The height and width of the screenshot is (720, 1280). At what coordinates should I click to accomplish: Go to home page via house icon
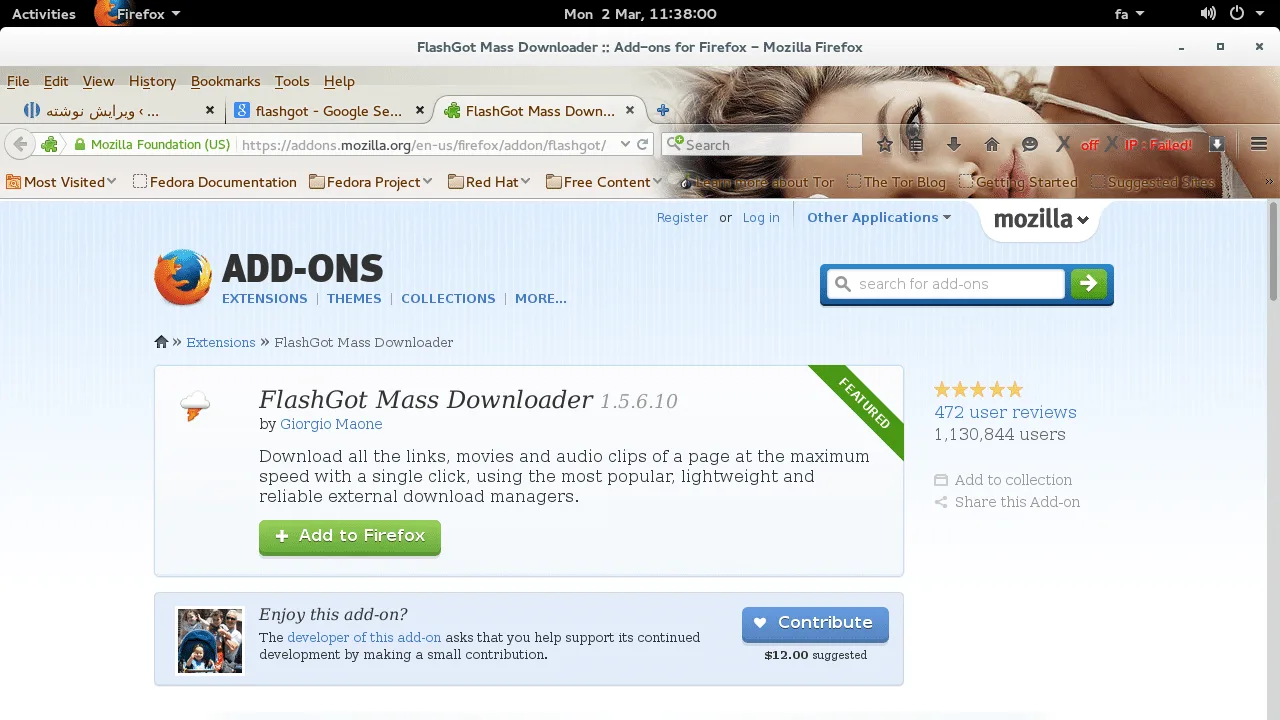click(x=992, y=145)
